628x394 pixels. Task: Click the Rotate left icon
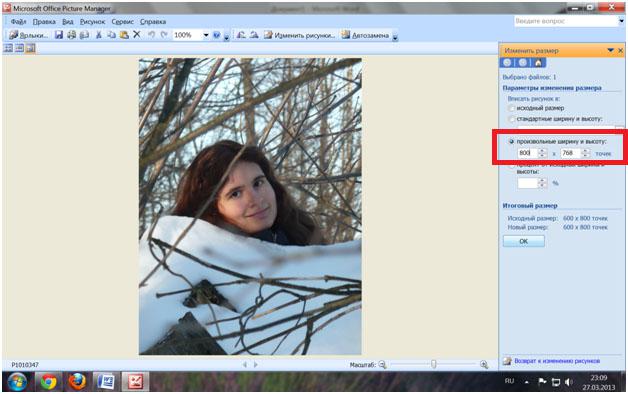point(241,35)
